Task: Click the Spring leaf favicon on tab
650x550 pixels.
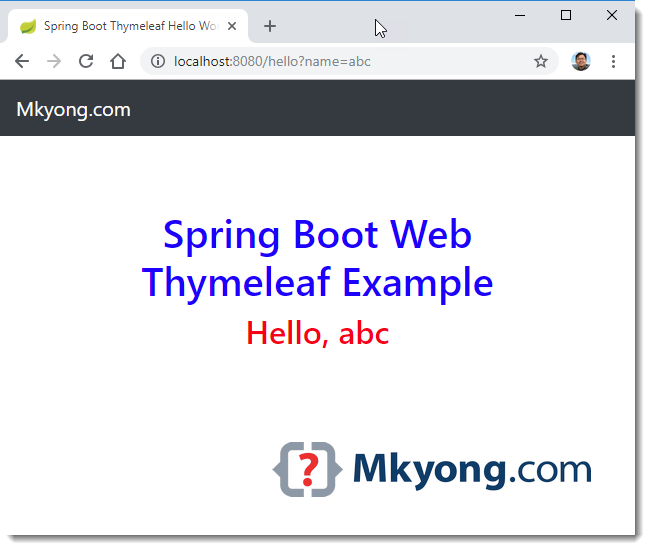Action: pos(28,26)
